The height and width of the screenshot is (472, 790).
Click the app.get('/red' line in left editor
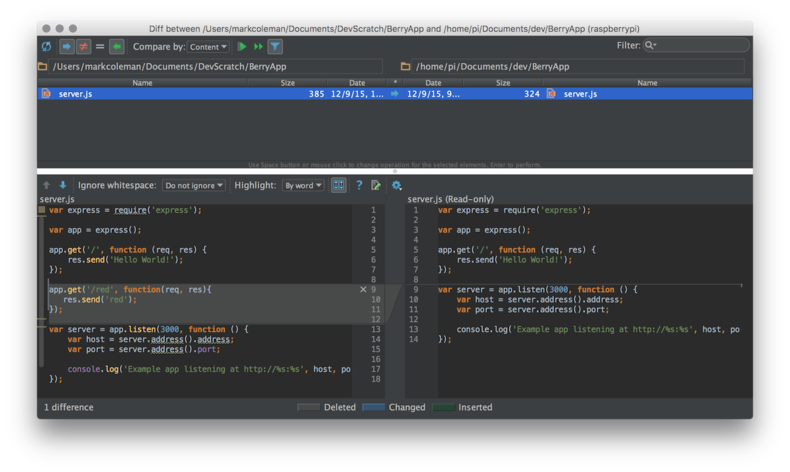(130, 289)
